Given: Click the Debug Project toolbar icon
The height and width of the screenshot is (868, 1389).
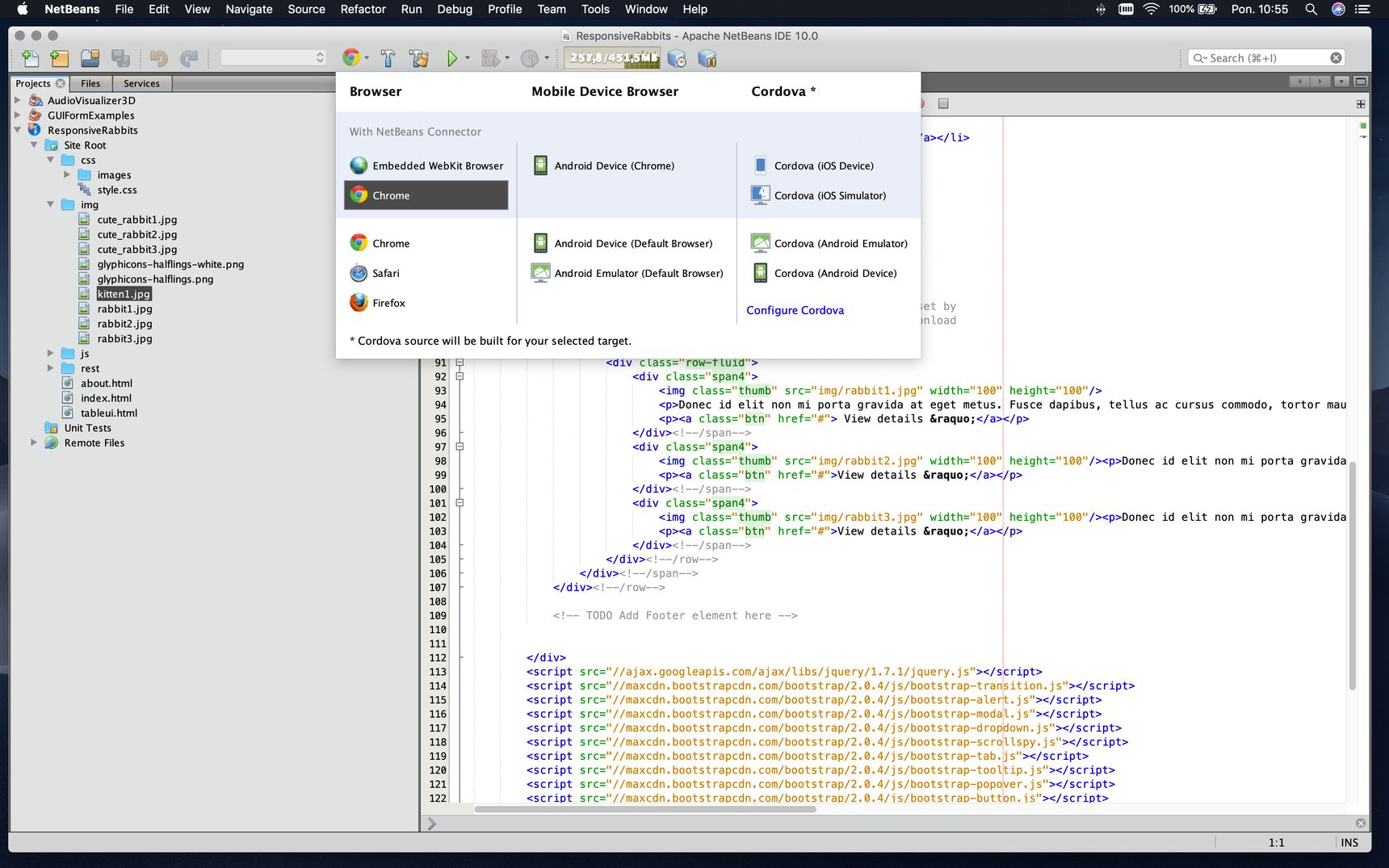Looking at the screenshot, I should tap(489, 58).
